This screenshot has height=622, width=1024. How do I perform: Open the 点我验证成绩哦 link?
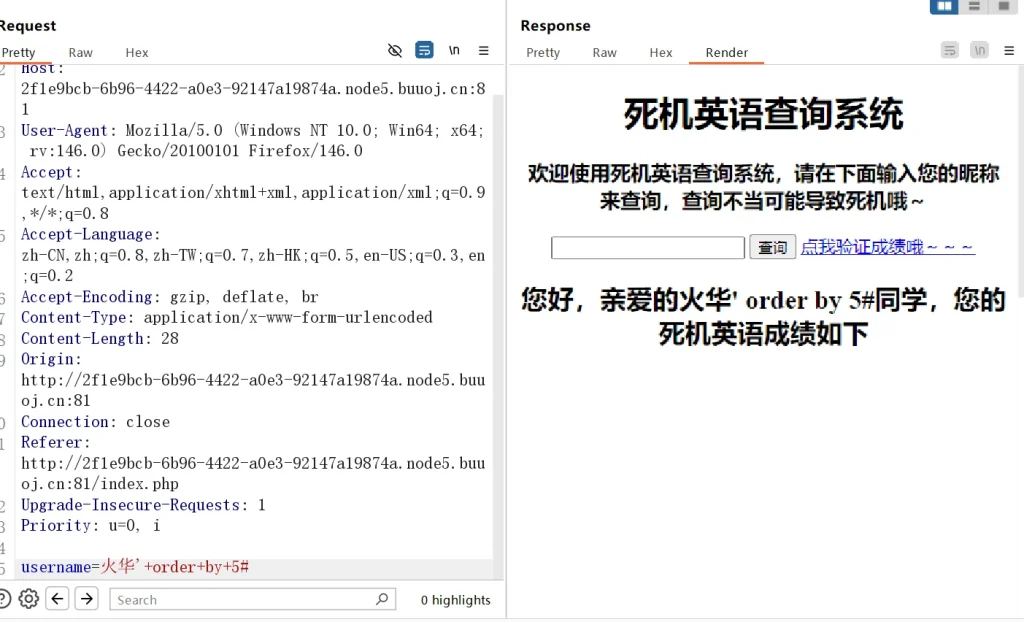pos(887,246)
